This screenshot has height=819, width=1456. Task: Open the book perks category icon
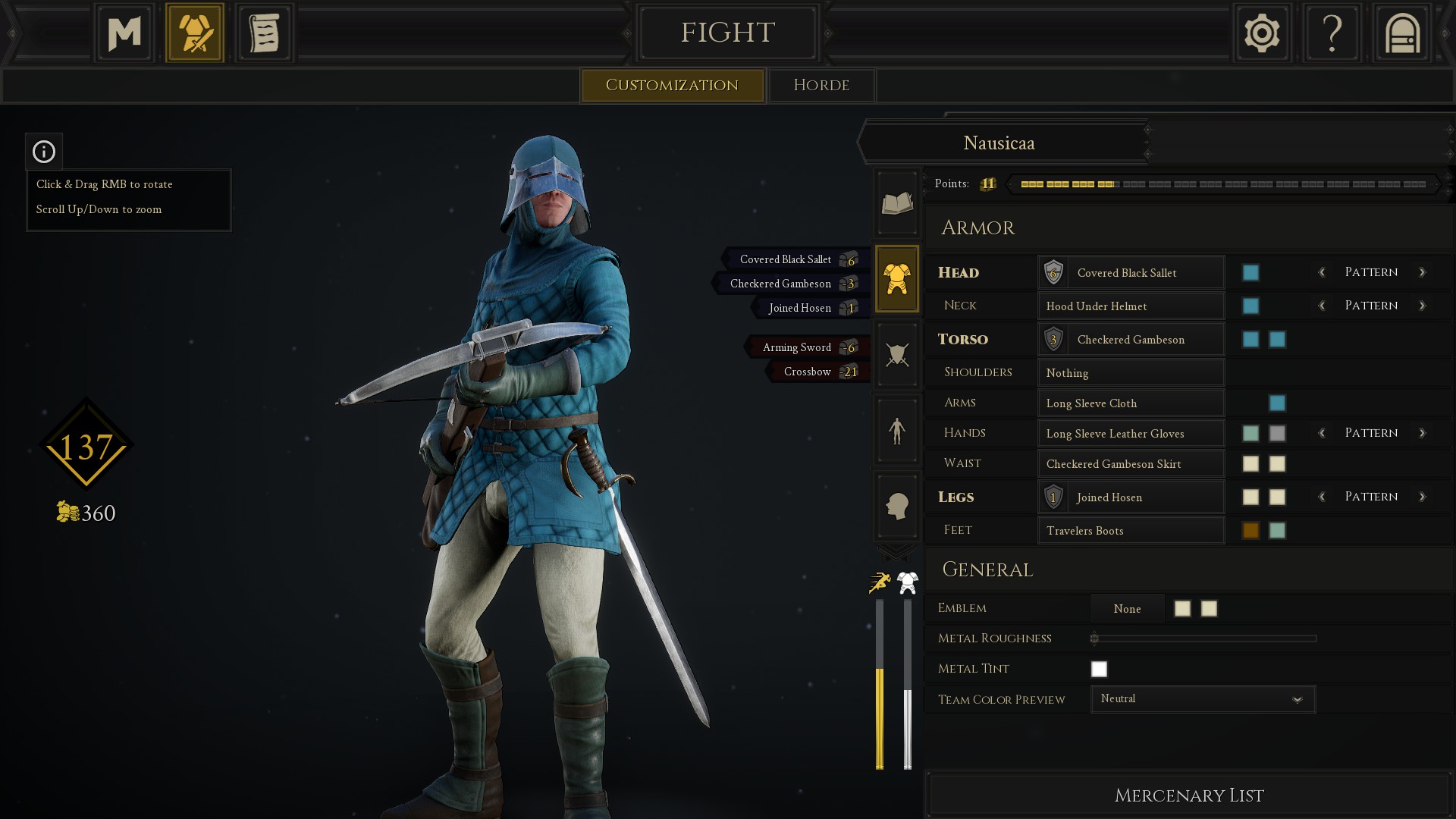click(x=897, y=202)
